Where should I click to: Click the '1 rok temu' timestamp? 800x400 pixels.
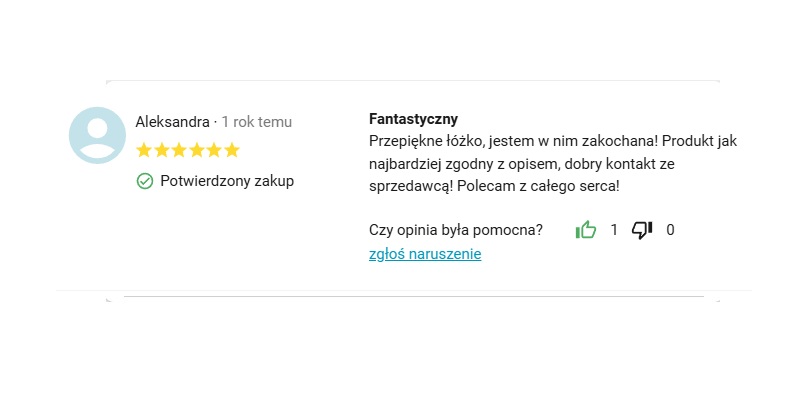pyautogui.click(x=257, y=122)
